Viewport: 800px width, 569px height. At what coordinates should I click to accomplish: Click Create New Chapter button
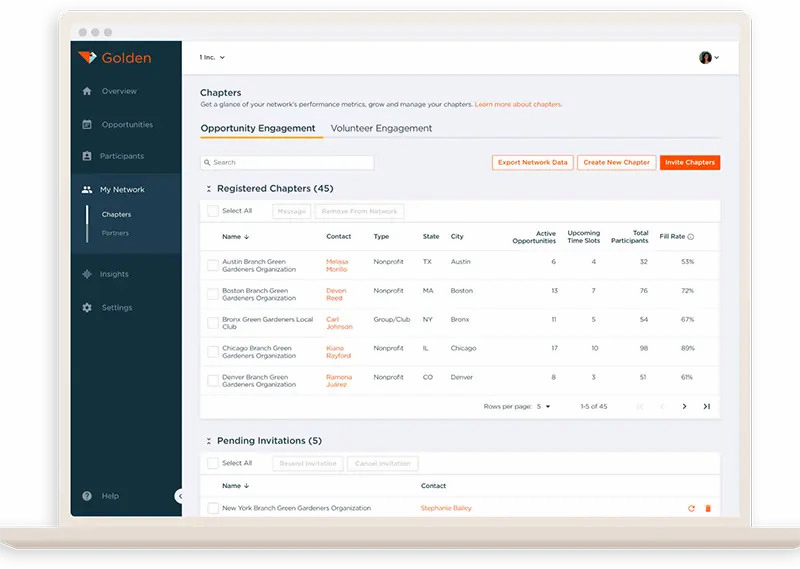point(616,162)
